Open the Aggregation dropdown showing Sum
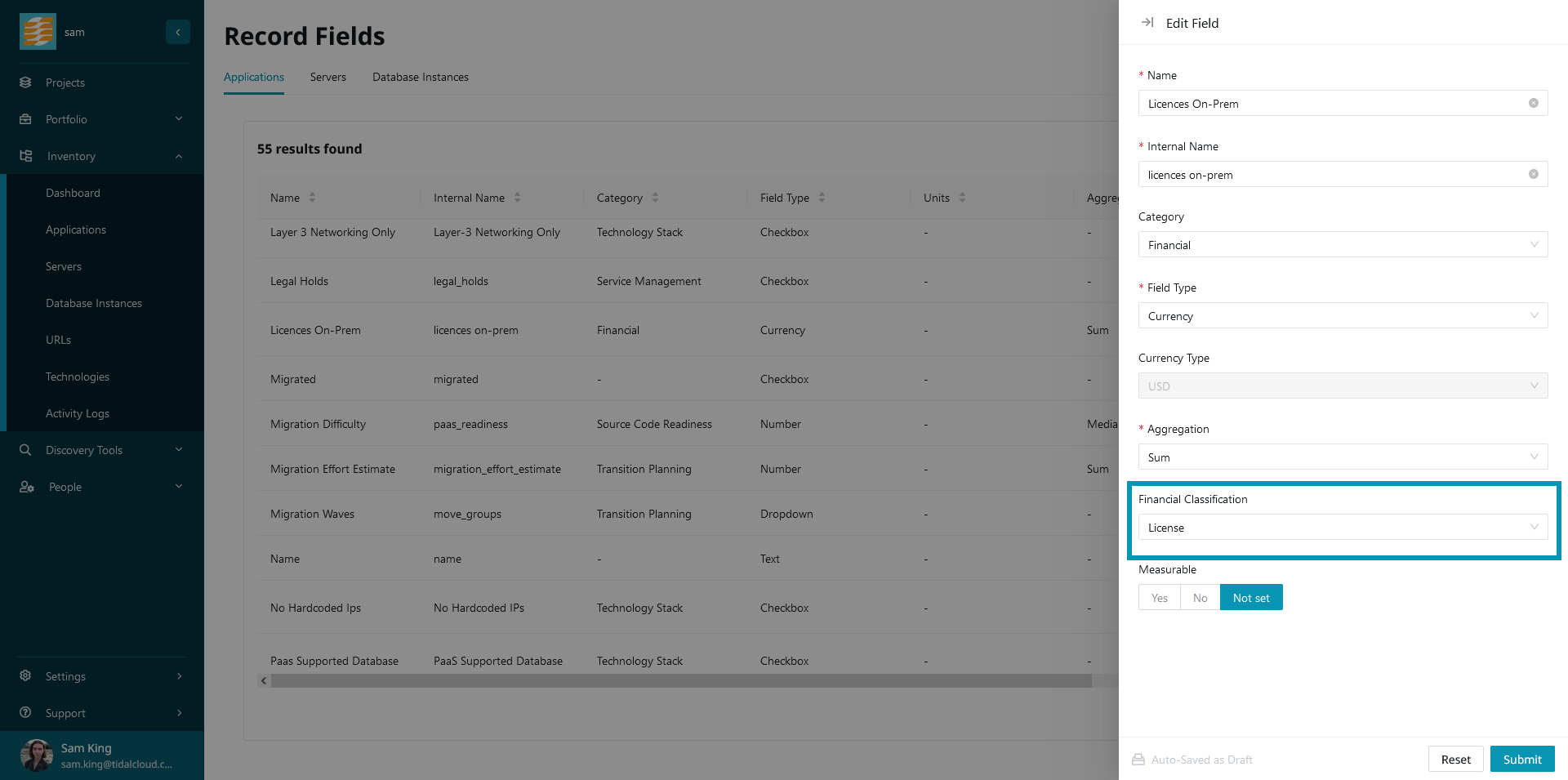Screen dimensions: 1568x780 pos(1342,457)
